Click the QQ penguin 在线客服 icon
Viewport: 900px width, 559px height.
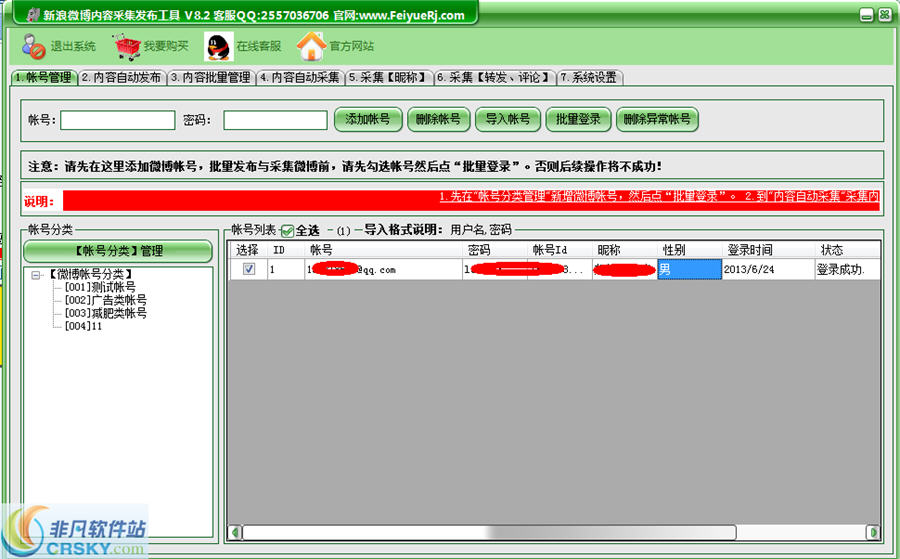[x=219, y=46]
